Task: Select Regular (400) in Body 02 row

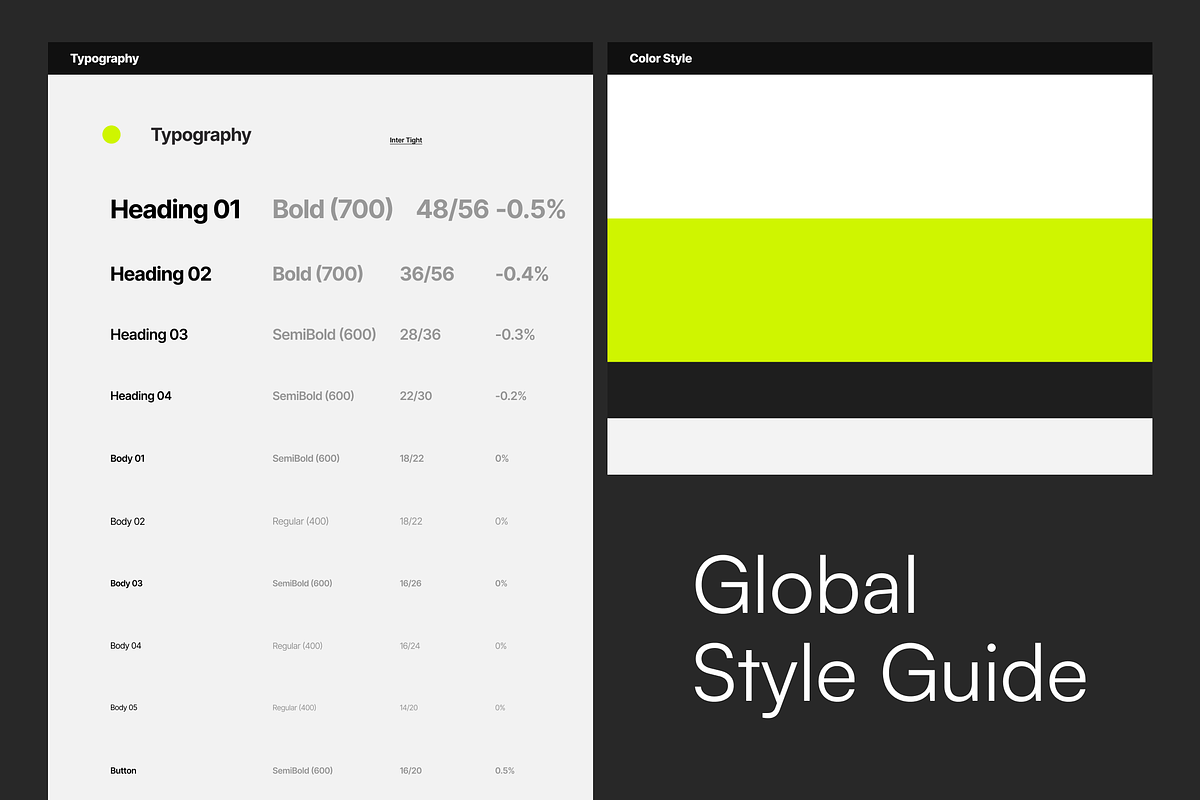Action: (x=300, y=522)
